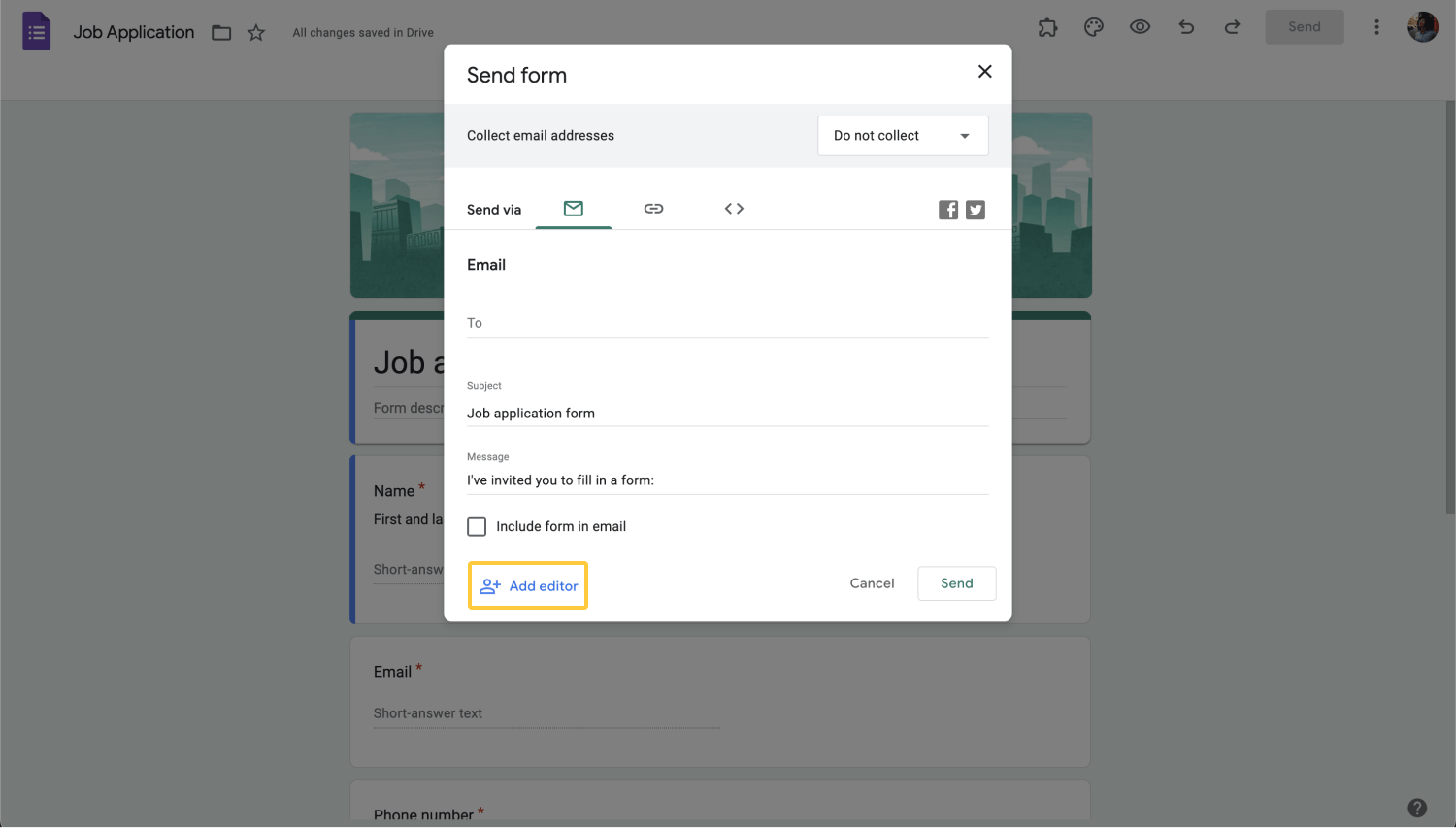Open the add-ons puzzle icon

point(1047,27)
